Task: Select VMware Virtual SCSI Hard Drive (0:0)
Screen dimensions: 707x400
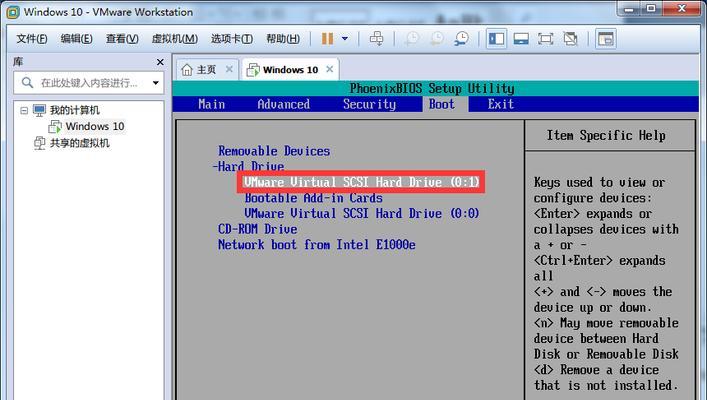Action: click(x=362, y=213)
